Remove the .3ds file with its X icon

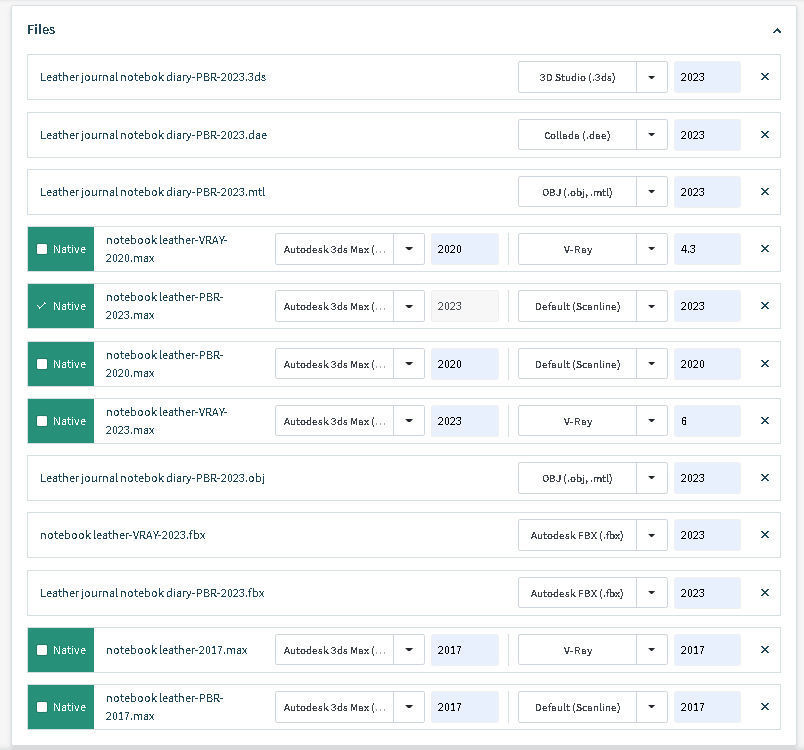765,77
